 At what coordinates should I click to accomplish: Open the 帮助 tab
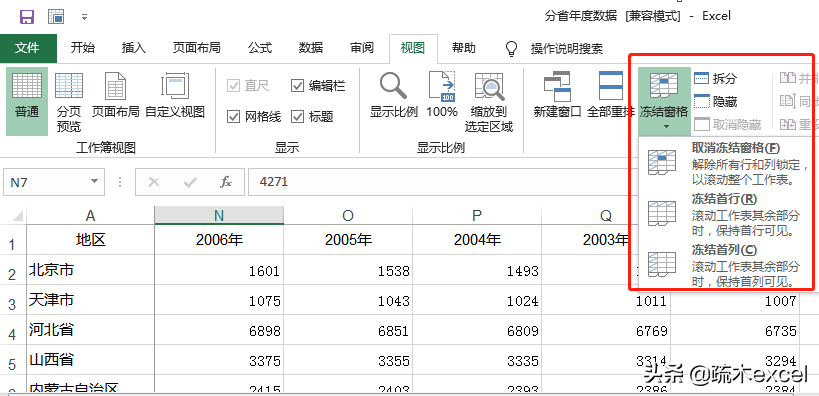(x=463, y=49)
